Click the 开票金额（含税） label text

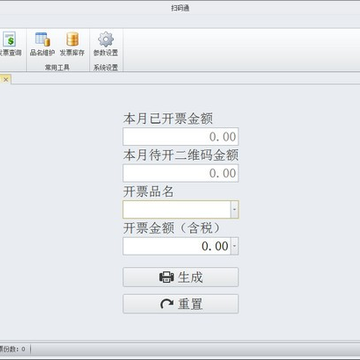pos(172,228)
